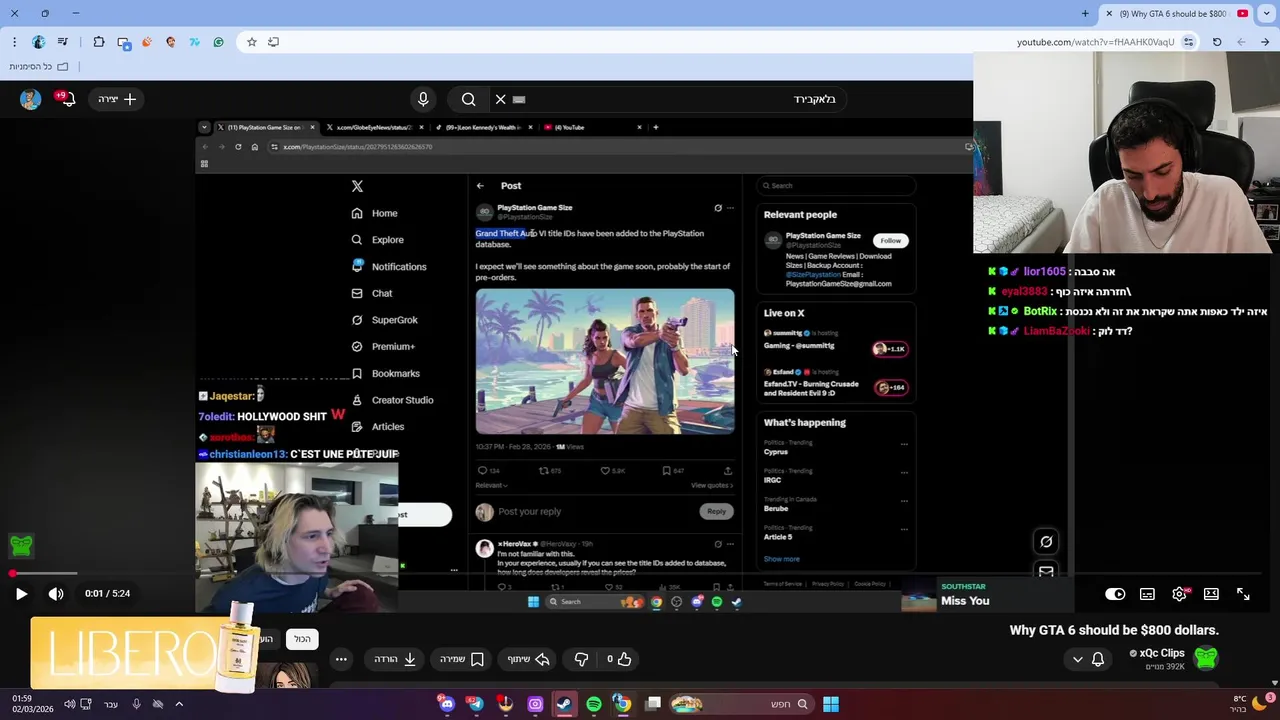The image size is (1280, 720).
Task: Click the youtube.com address bar URL
Action: 1095,42
